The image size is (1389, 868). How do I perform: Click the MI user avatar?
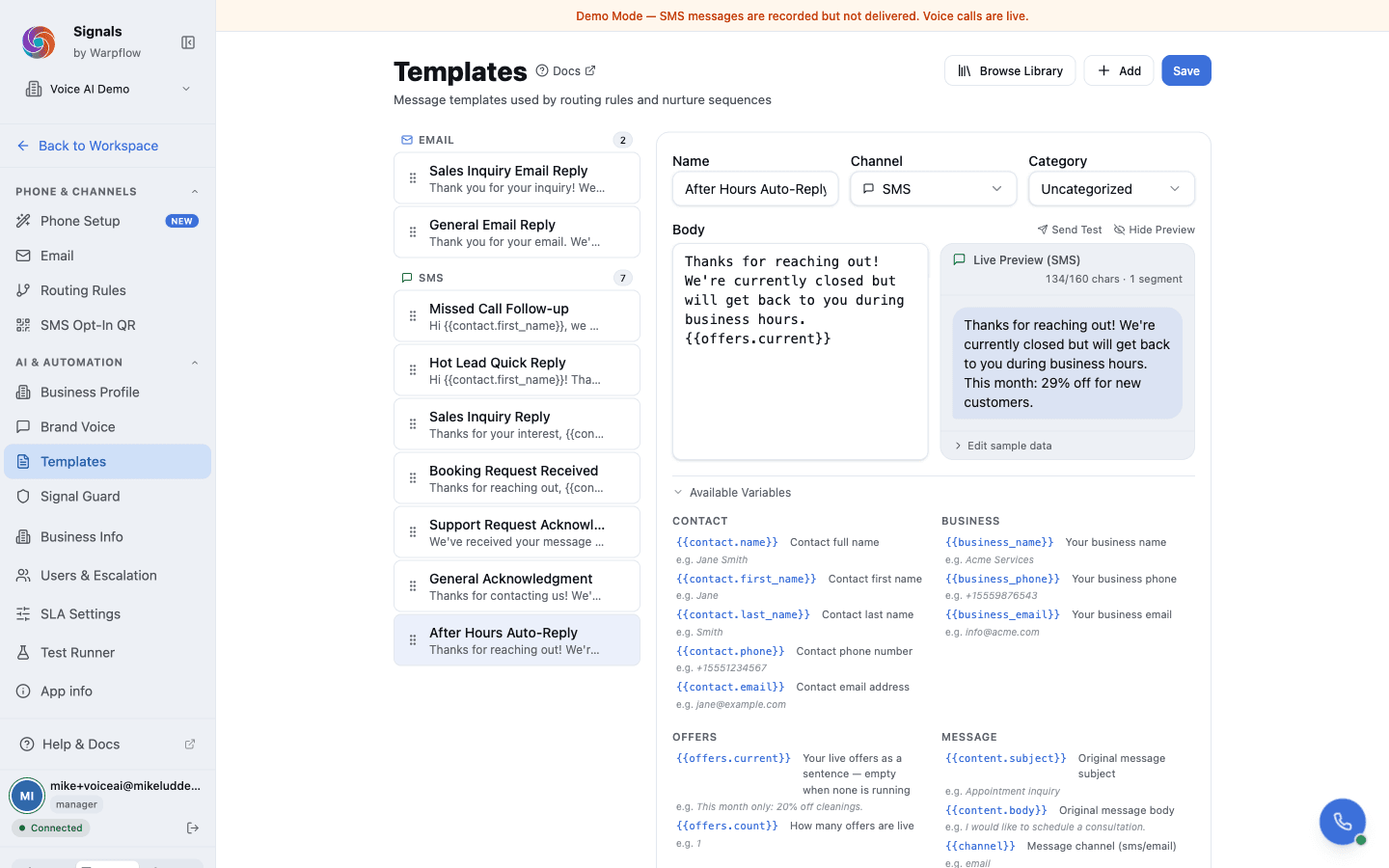click(x=27, y=796)
